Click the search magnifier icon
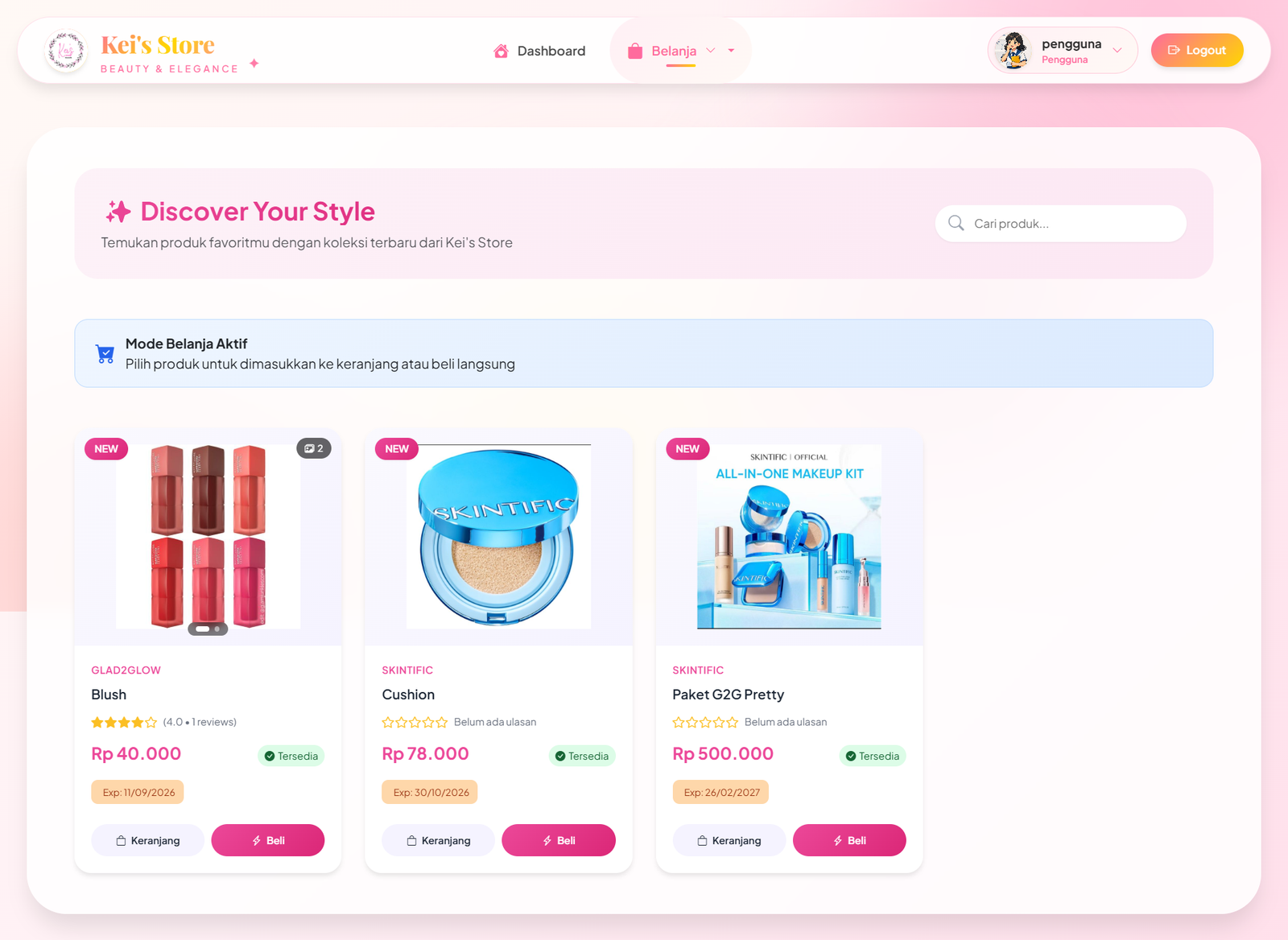 click(956, 223)
